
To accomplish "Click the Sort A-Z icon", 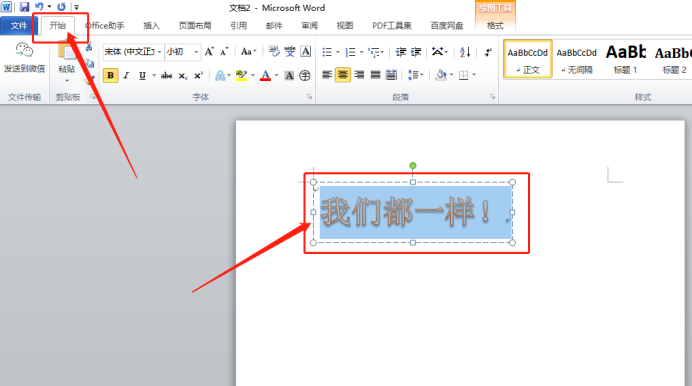I will [x=465, y=52].
